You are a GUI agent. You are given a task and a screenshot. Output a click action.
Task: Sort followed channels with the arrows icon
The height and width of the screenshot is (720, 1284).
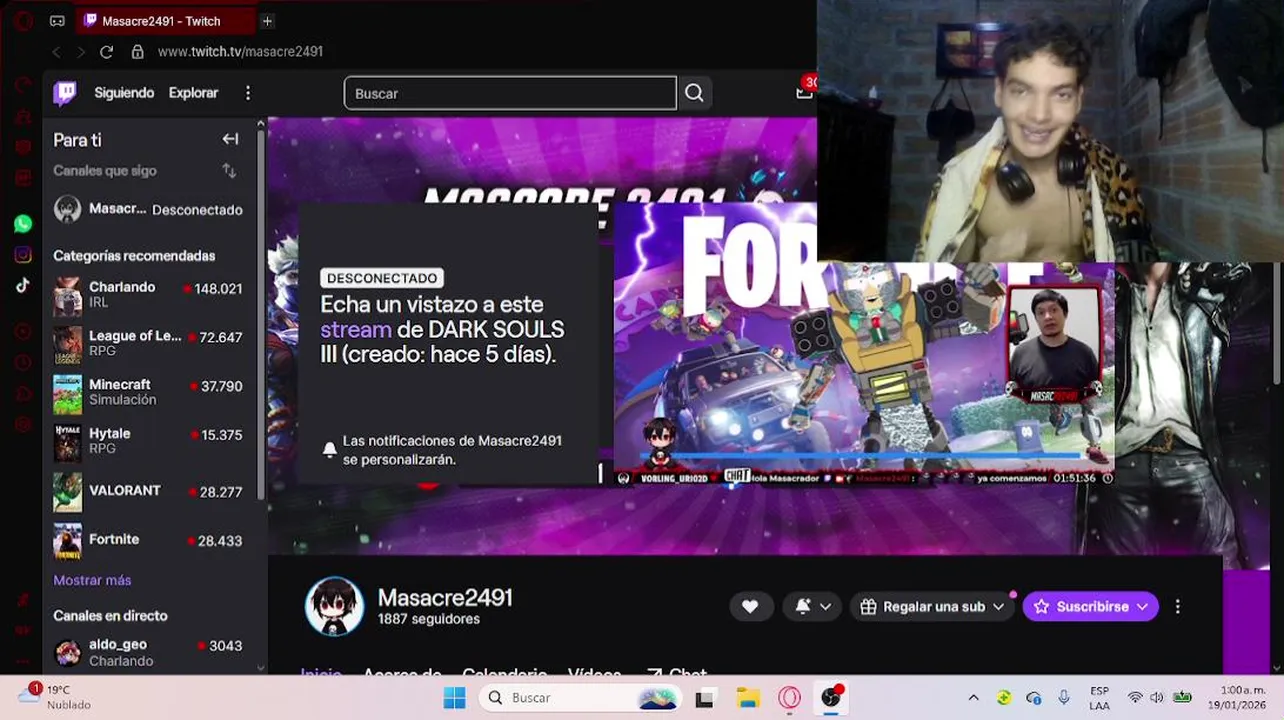tap(229, 171)
